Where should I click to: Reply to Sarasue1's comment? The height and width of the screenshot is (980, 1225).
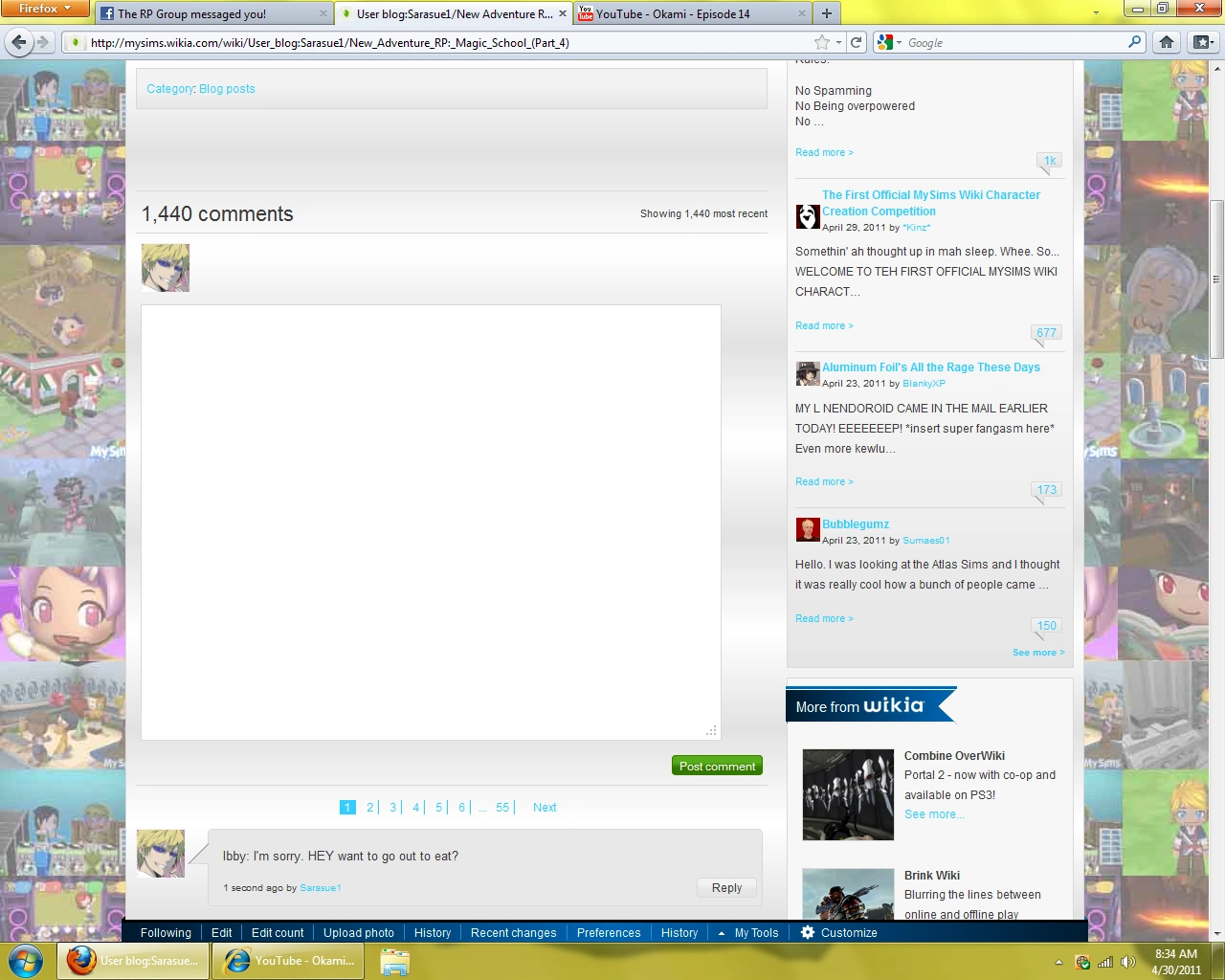click(x=725, y=887)
